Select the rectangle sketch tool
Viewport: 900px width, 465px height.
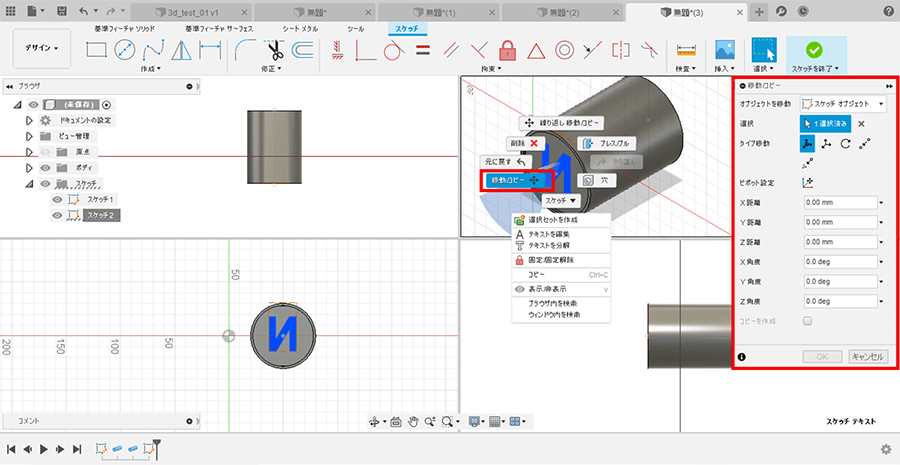pyautogui.click(x=97, y=49)
